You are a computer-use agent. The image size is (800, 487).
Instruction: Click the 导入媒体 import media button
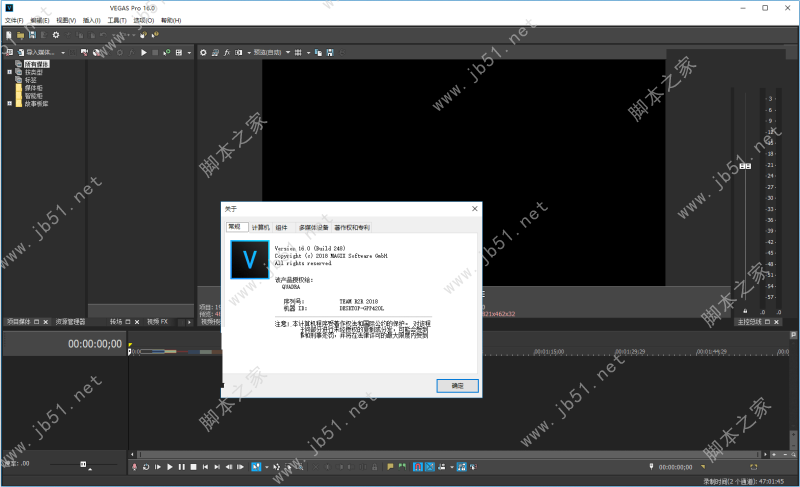click(x=36, y=53)
